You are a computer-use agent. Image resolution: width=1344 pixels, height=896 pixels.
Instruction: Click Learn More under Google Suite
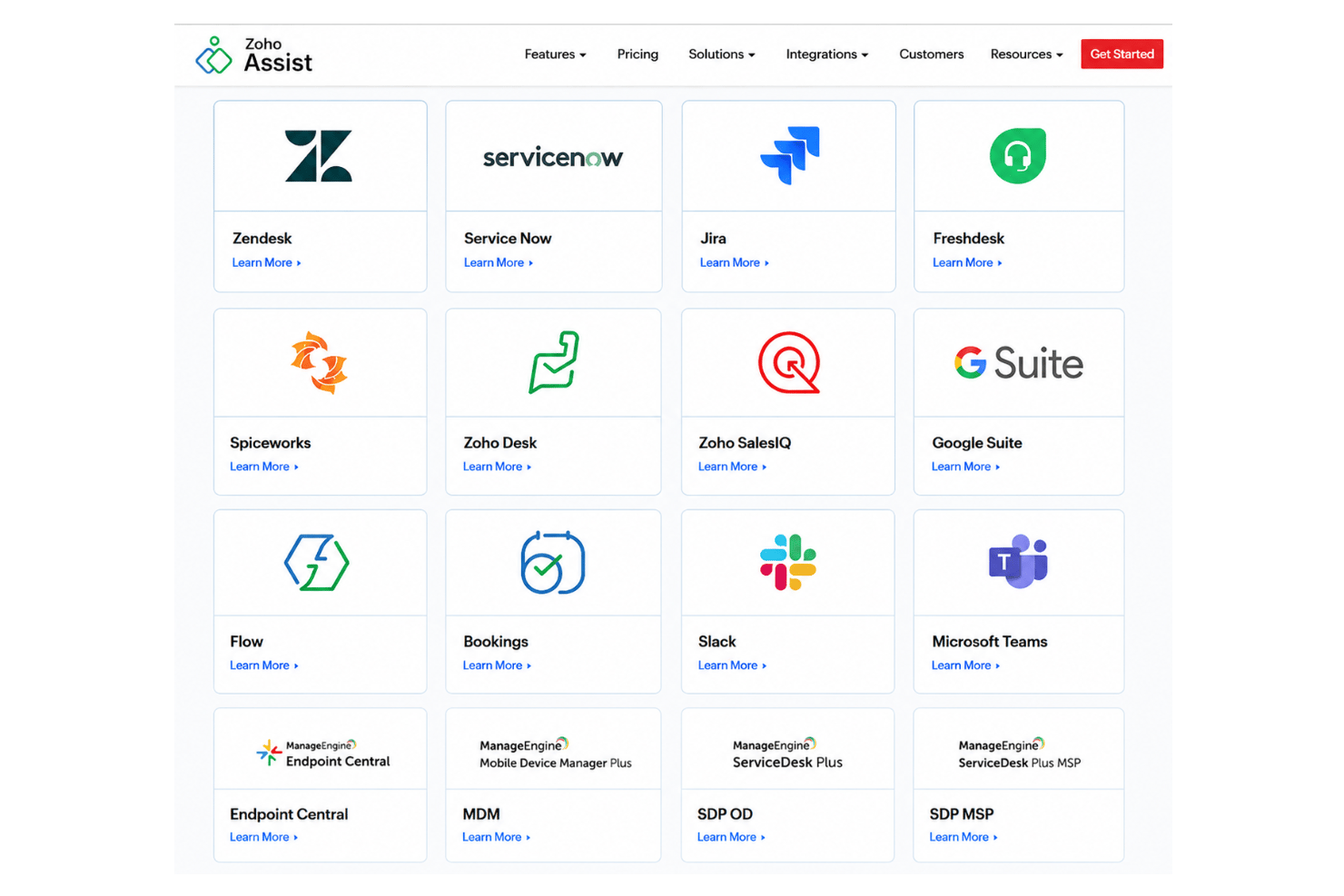(965, 467)
